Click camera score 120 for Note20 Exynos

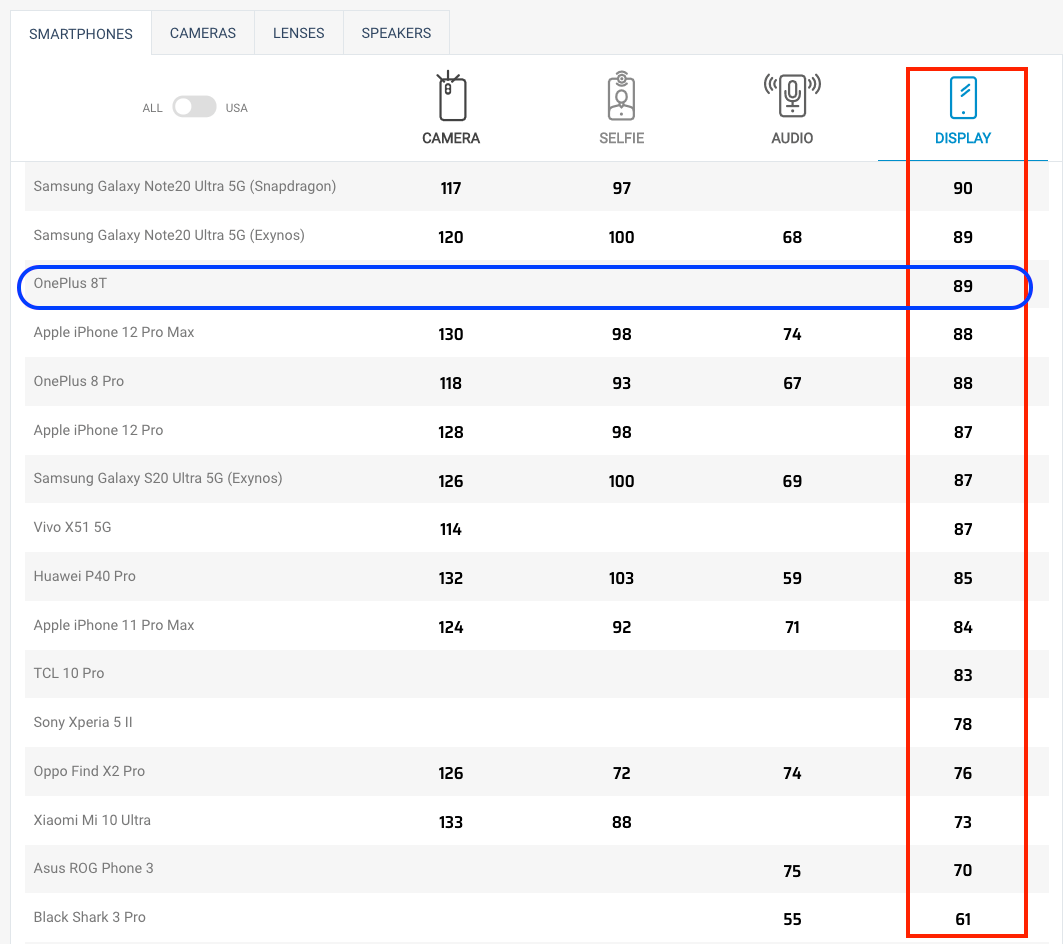tap(451, 237)
